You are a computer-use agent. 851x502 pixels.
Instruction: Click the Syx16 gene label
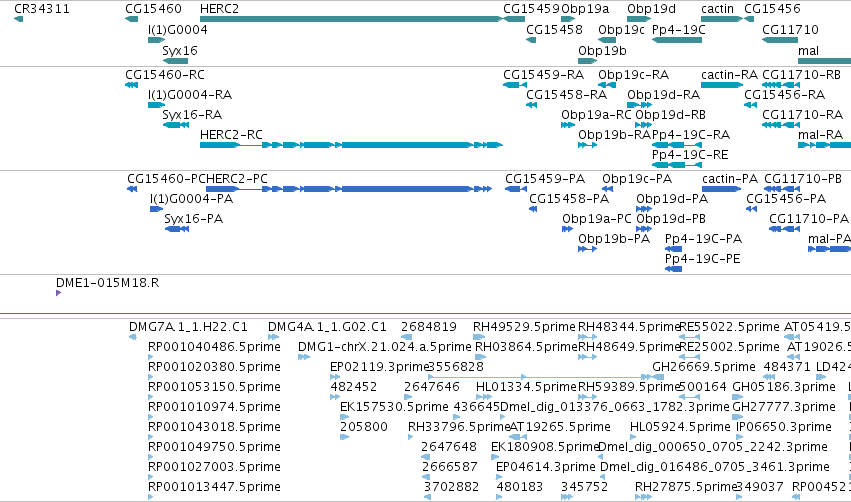click(180, 50)
